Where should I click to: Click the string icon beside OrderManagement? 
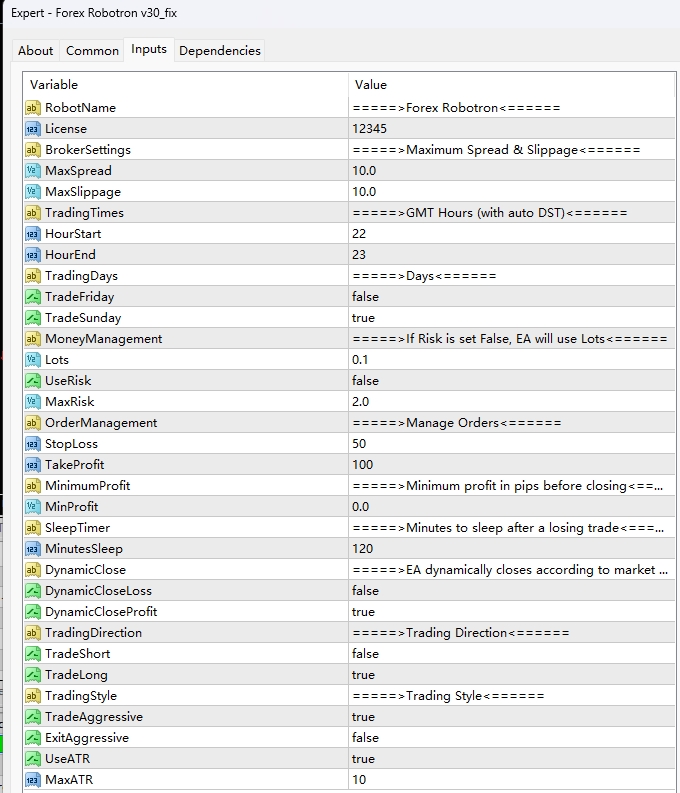(x=32, y=423)
